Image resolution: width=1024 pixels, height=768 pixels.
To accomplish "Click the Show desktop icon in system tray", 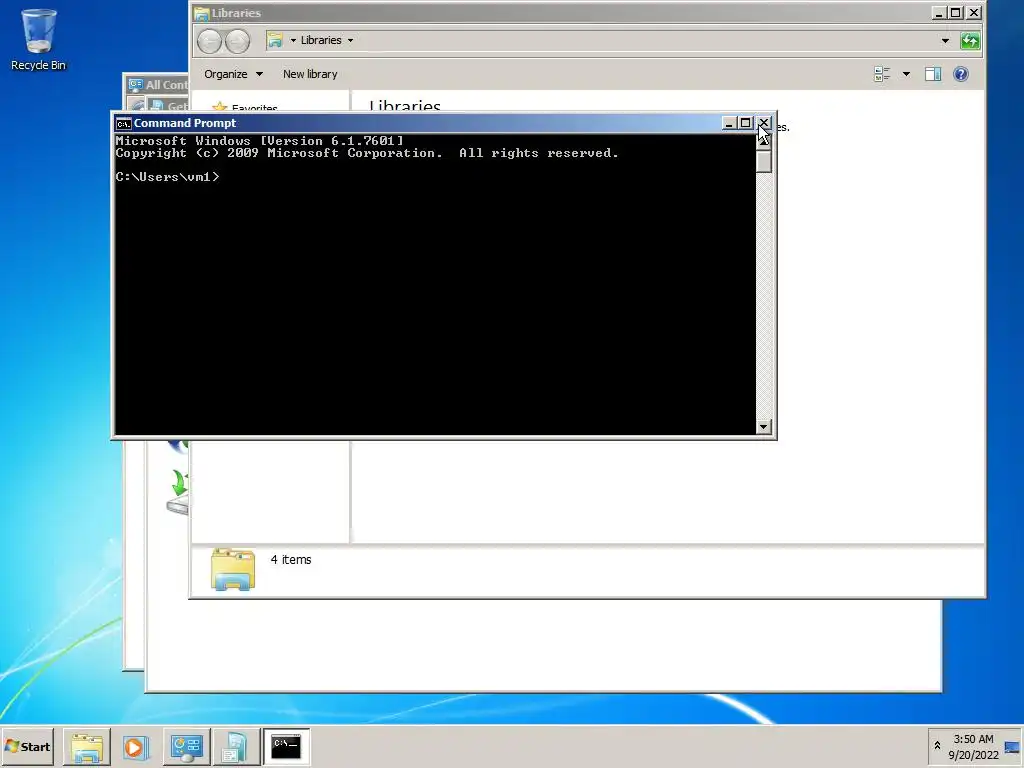I will (x=1012, y=747).
